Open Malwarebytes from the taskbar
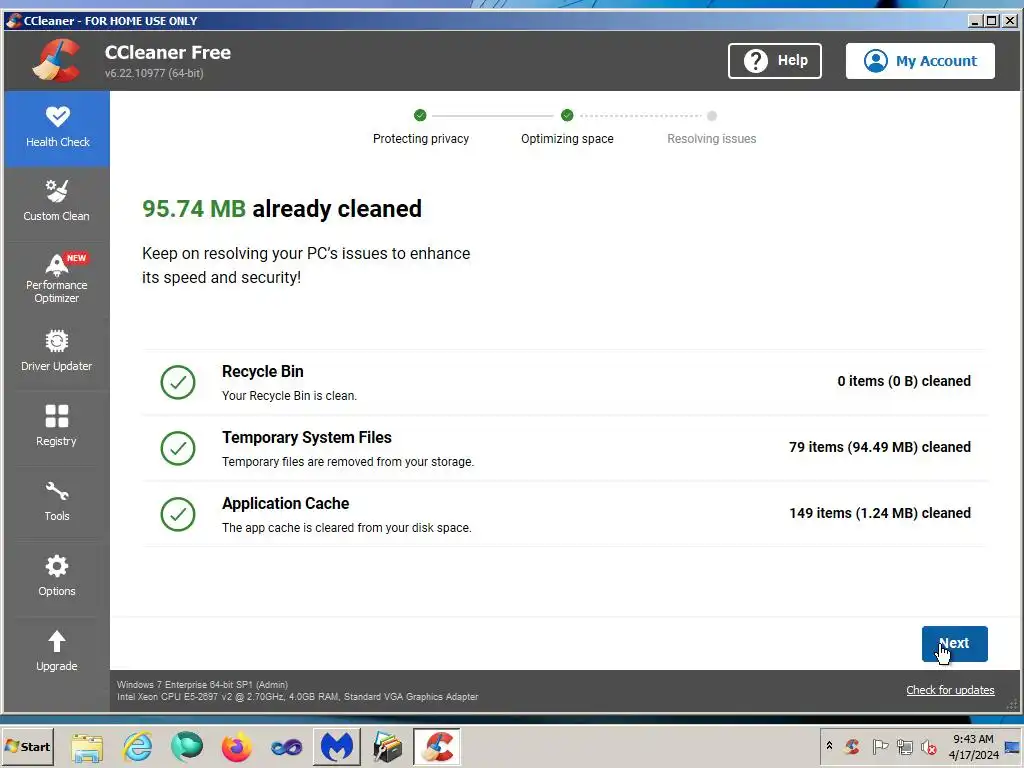Viewport: 1024px width, 768px height. [336, 746]
